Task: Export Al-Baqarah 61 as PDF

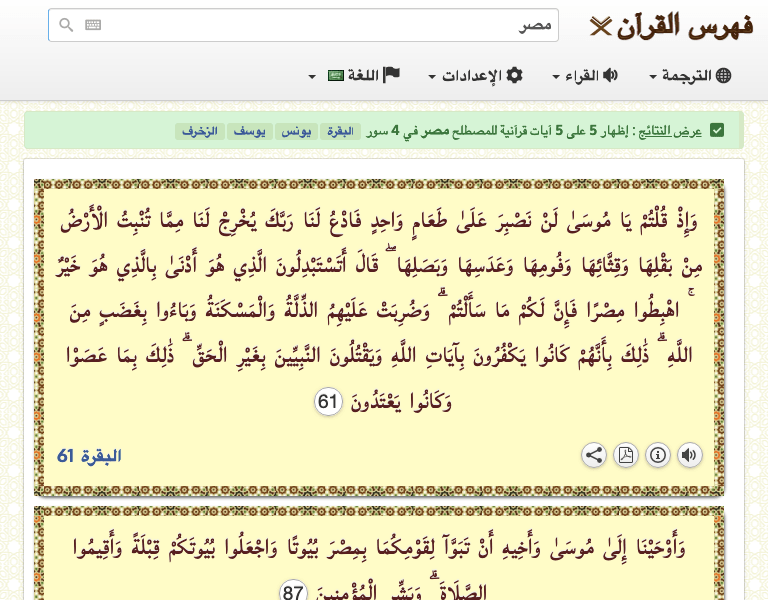Action: [626, 456]
